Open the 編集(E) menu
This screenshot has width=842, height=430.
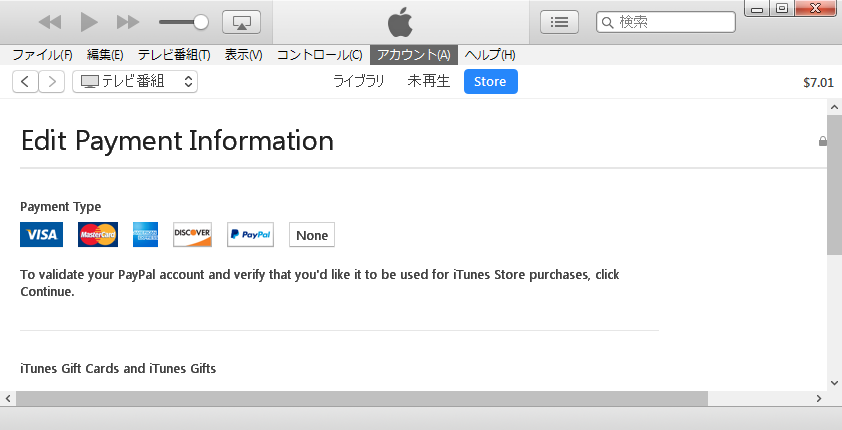click(105, 55)
